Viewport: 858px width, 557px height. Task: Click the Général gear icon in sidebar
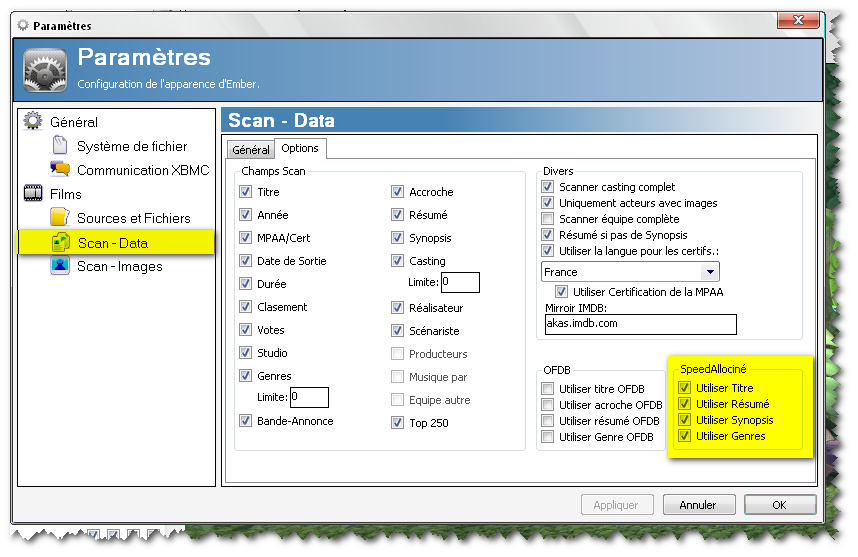click(33, 121)
